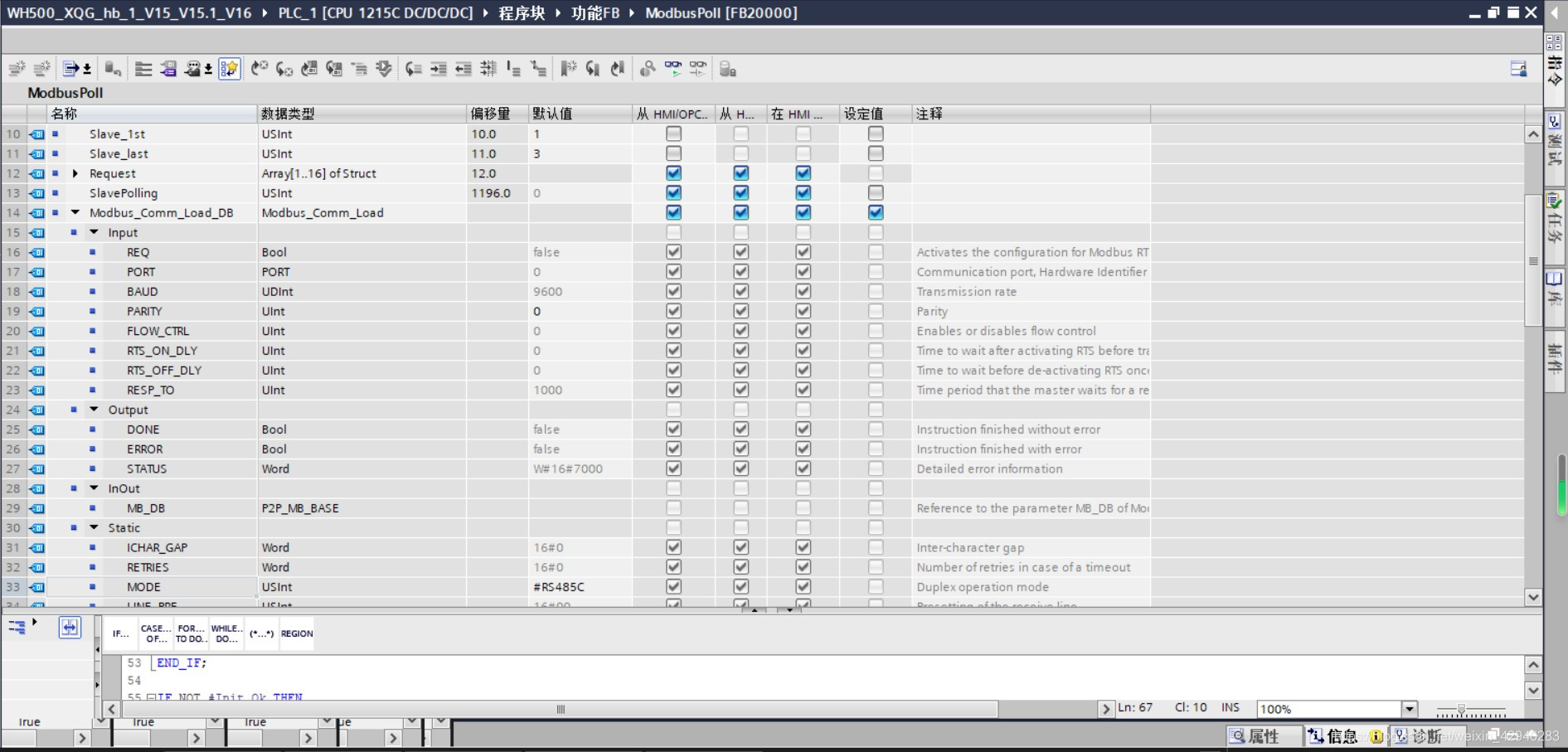The width and height of the screenshot is (1568, 752).
Task: Insert a CASE... OF... template
Action: 156,633
